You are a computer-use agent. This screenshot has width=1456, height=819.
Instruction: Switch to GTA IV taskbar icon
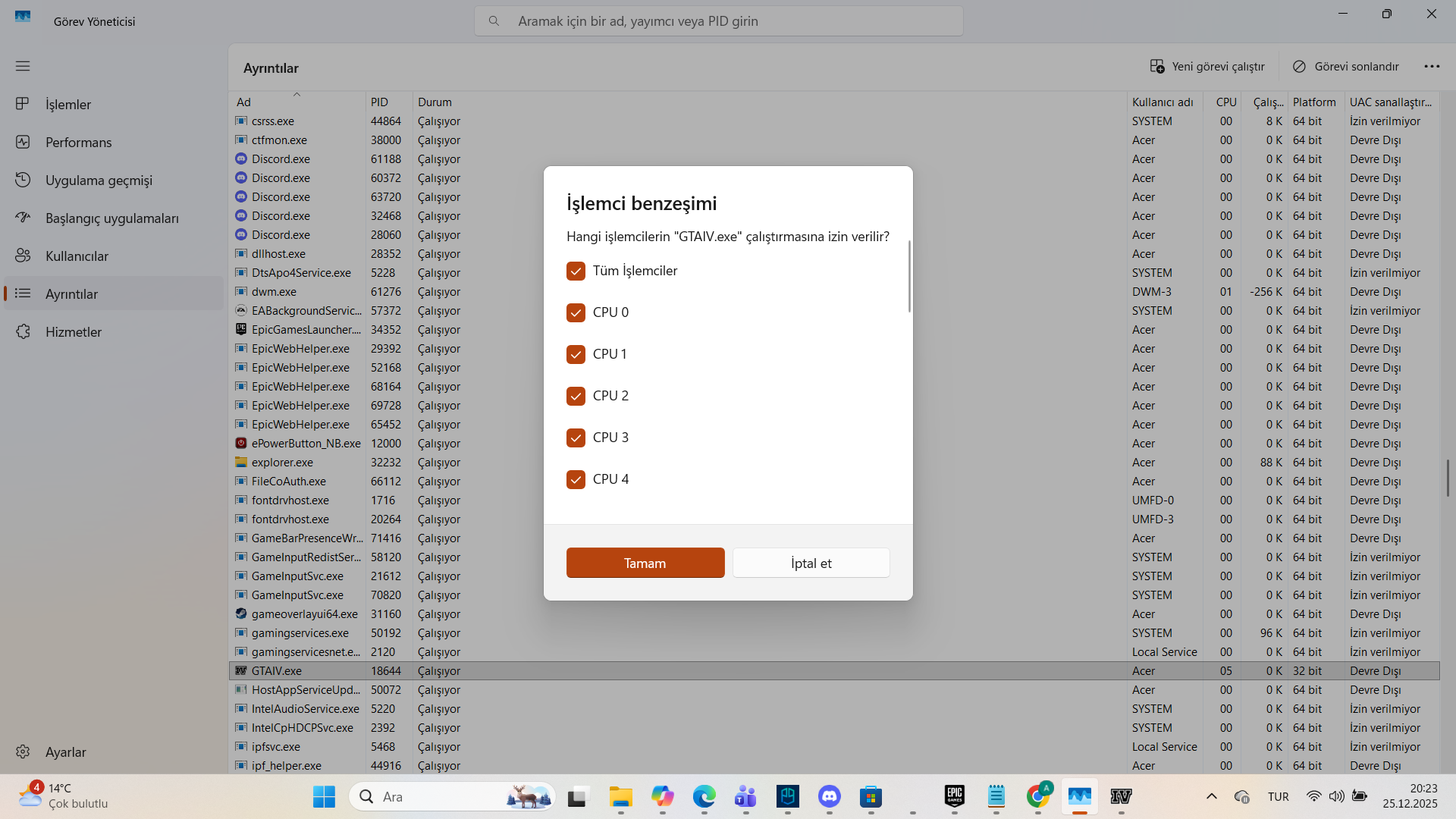point(1122,796)
